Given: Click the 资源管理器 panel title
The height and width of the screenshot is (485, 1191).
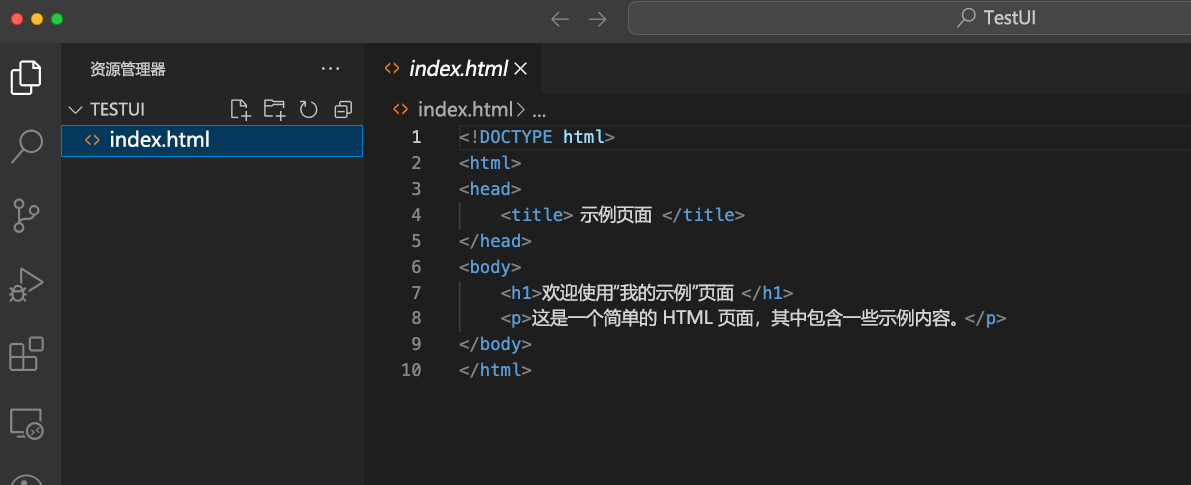Looking at the screenshot, I should pos(128,70).
